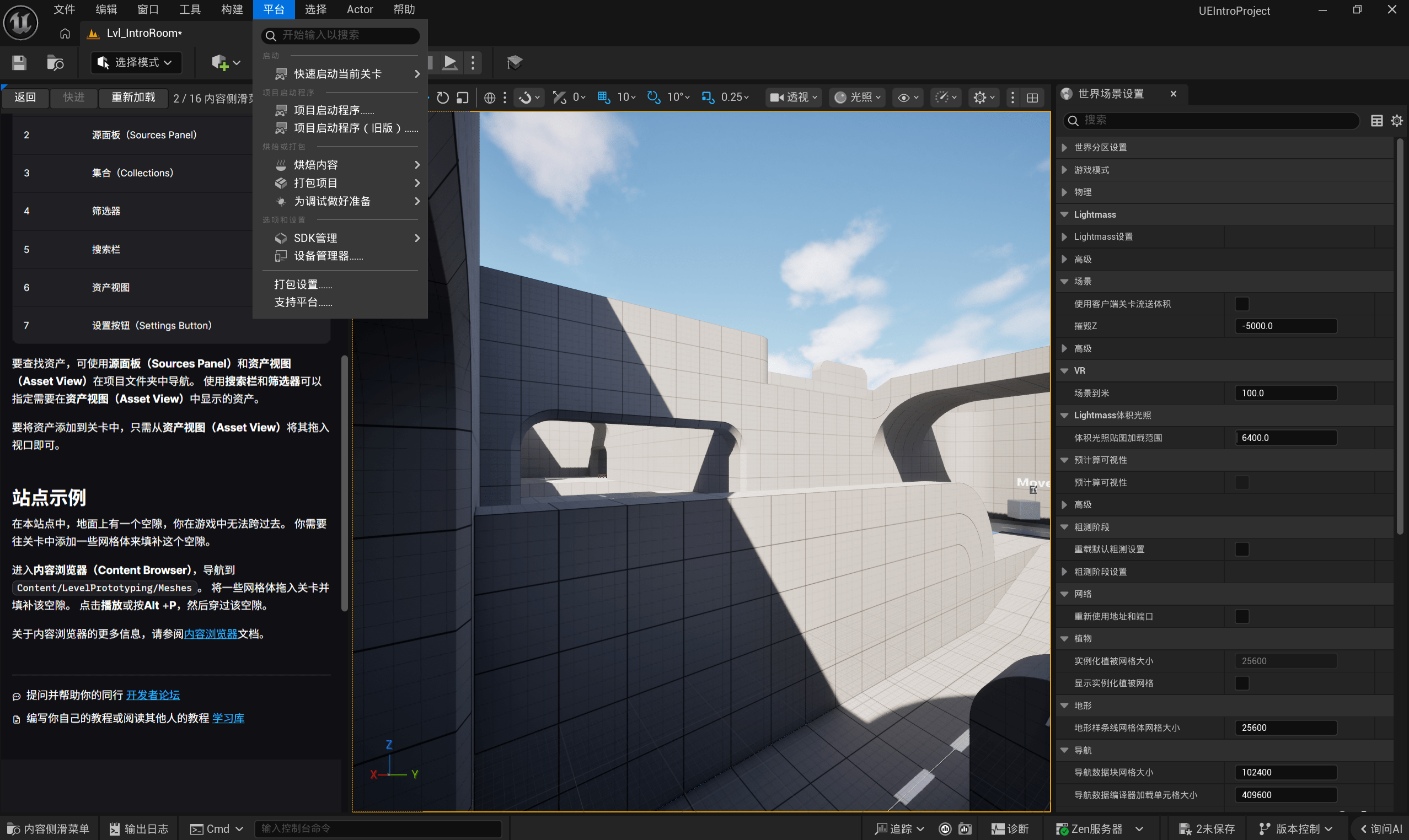The width and height of the screenshot is (1409, 840).
Task: Adjust the 摧毁Z value slider
Action: [x=1285, y=325]
